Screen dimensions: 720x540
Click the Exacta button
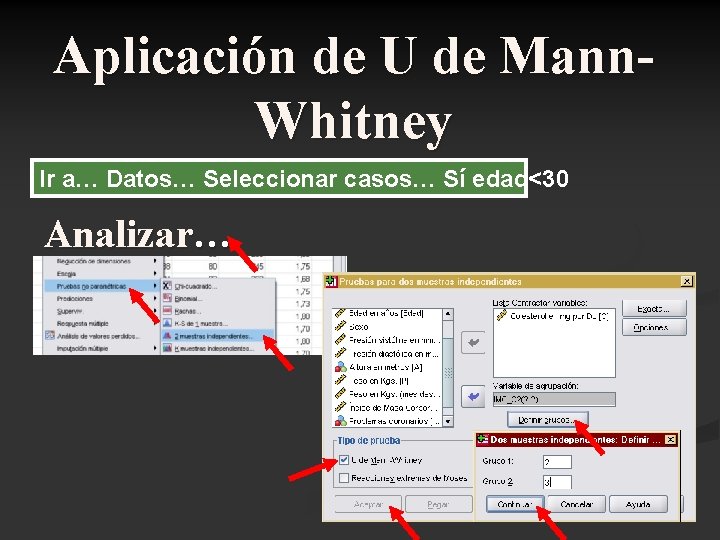(654, 309)
